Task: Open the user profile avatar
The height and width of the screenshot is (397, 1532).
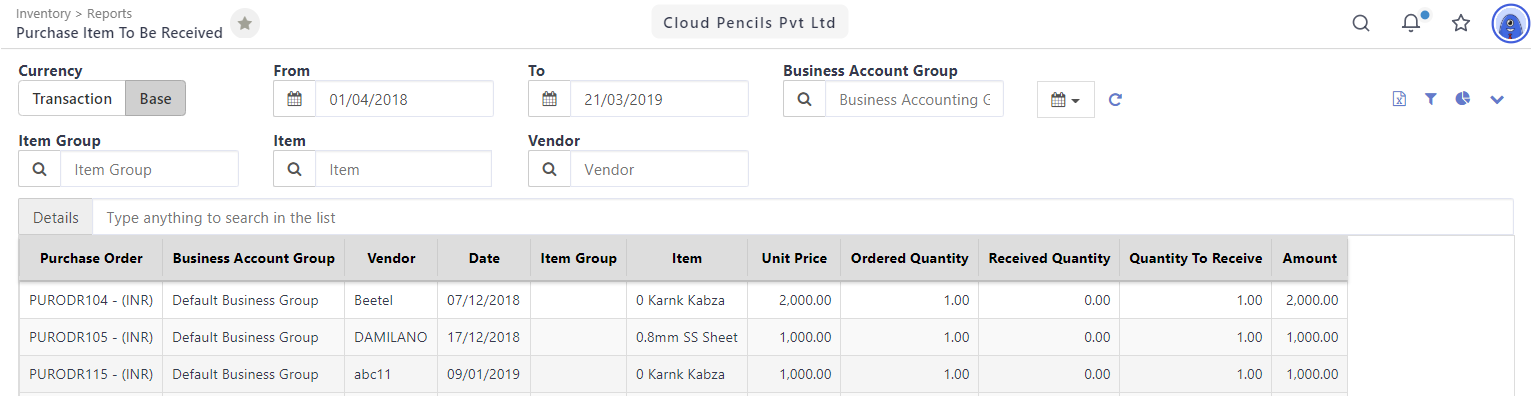Action: pyautogui.click(x=1510, y=23)
